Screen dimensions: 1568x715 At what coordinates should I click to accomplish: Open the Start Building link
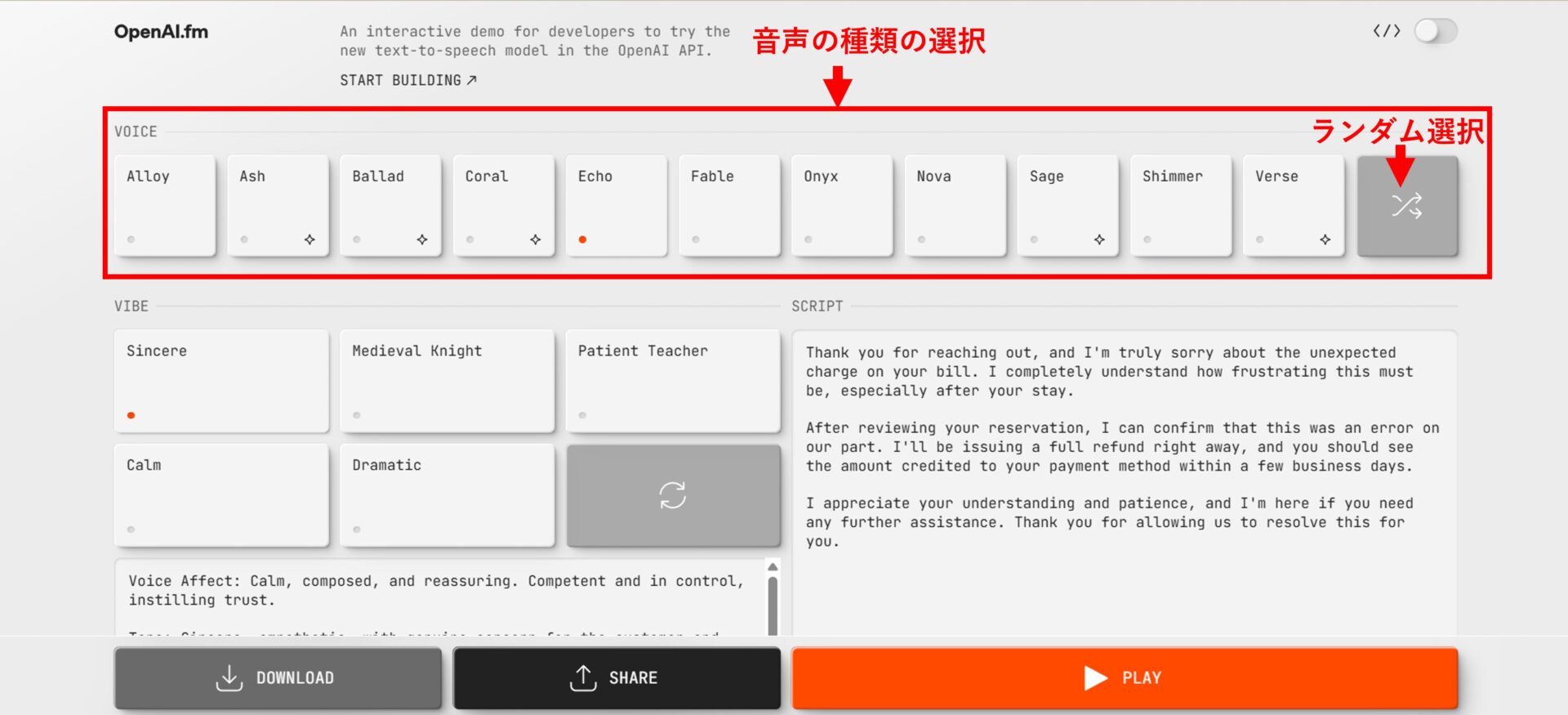[408, 80]
